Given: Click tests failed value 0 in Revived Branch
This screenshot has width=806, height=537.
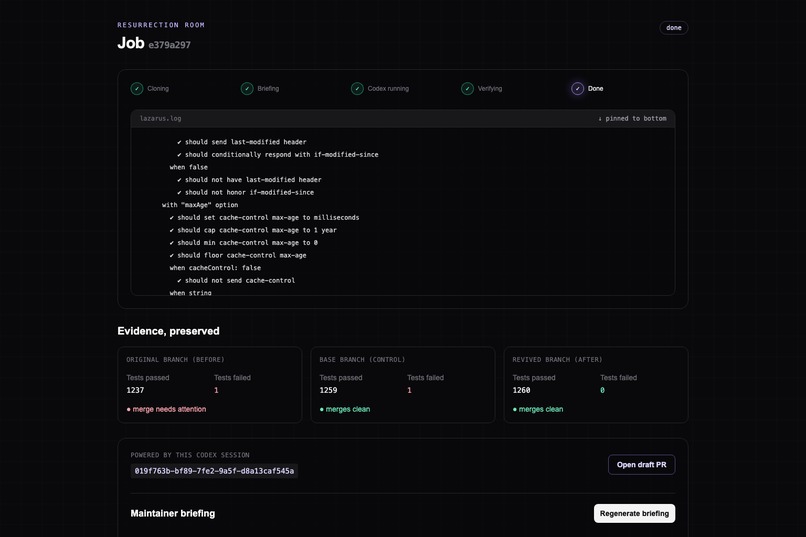Looking at the screenshot, I should [602, 390].
